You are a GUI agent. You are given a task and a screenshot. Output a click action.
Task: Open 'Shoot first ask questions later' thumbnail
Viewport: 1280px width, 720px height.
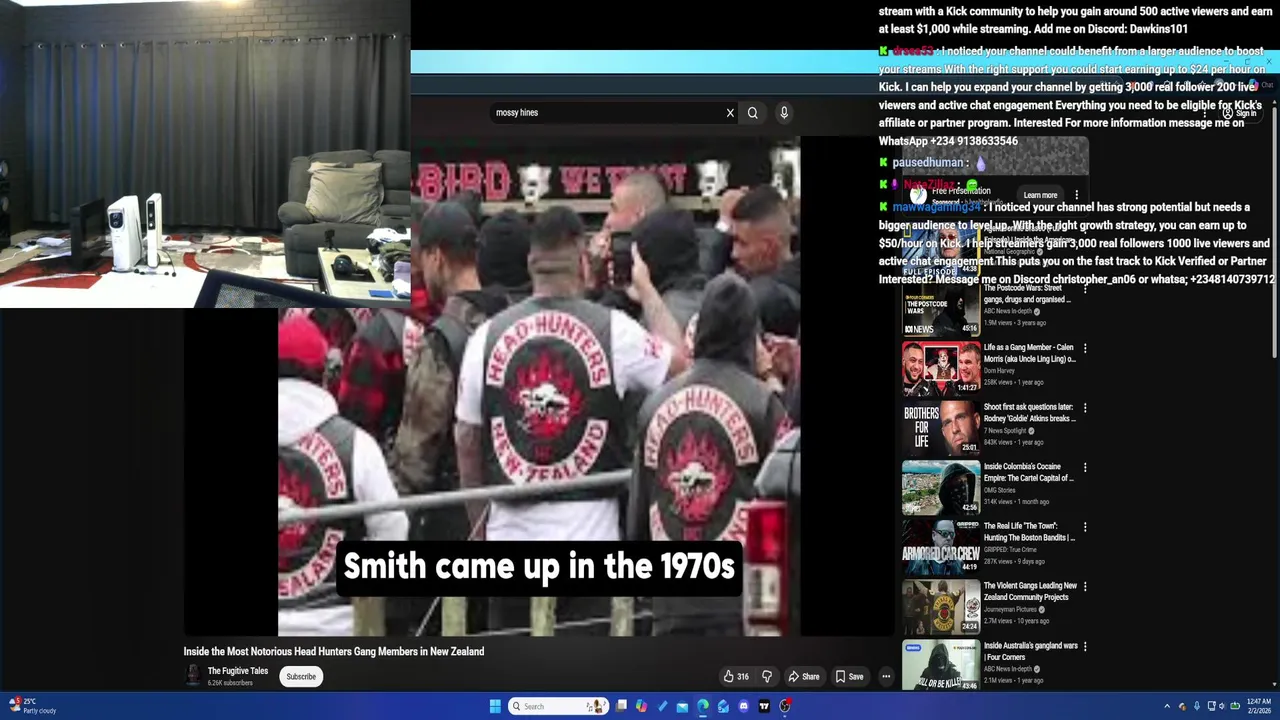click(941, 429)
